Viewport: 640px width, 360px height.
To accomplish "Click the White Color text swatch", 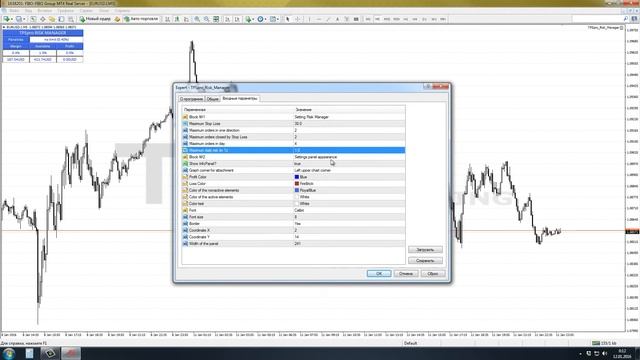I will click(297, 204).
